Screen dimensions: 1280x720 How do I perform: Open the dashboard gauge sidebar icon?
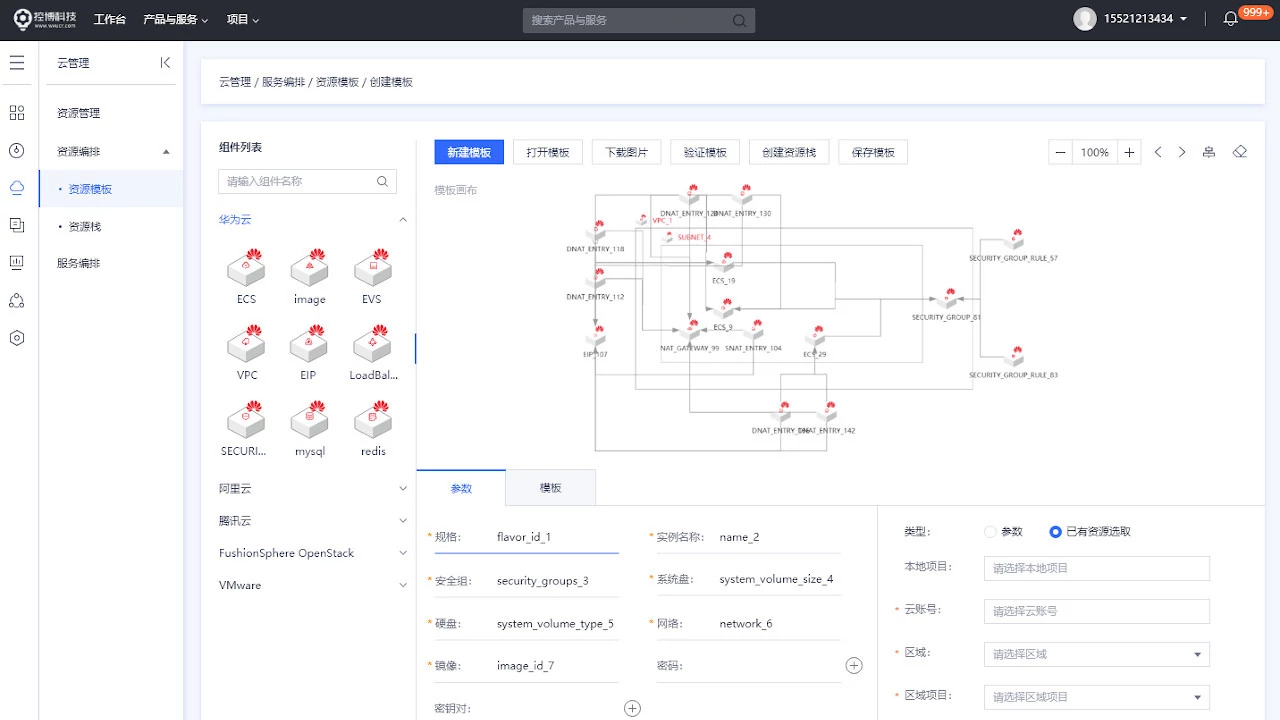click(x=17, y=151)
